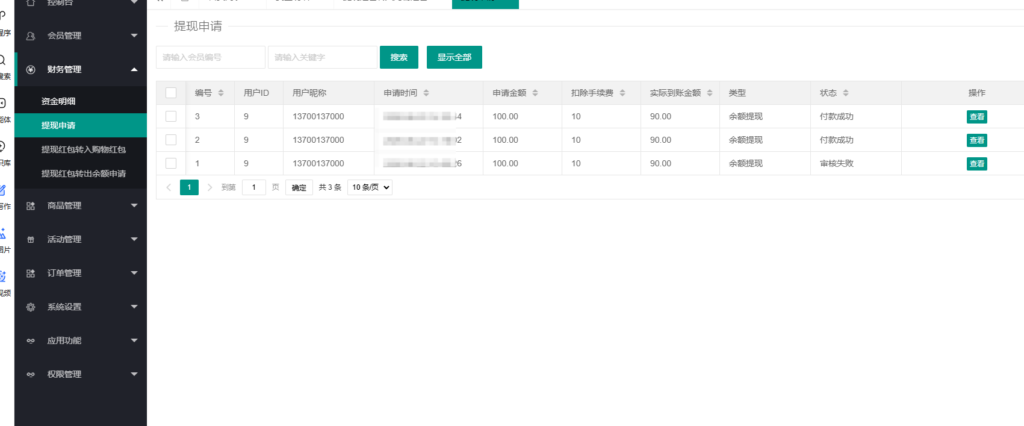Sort table by 实际到账金额 column arrows

click(709, 93)
